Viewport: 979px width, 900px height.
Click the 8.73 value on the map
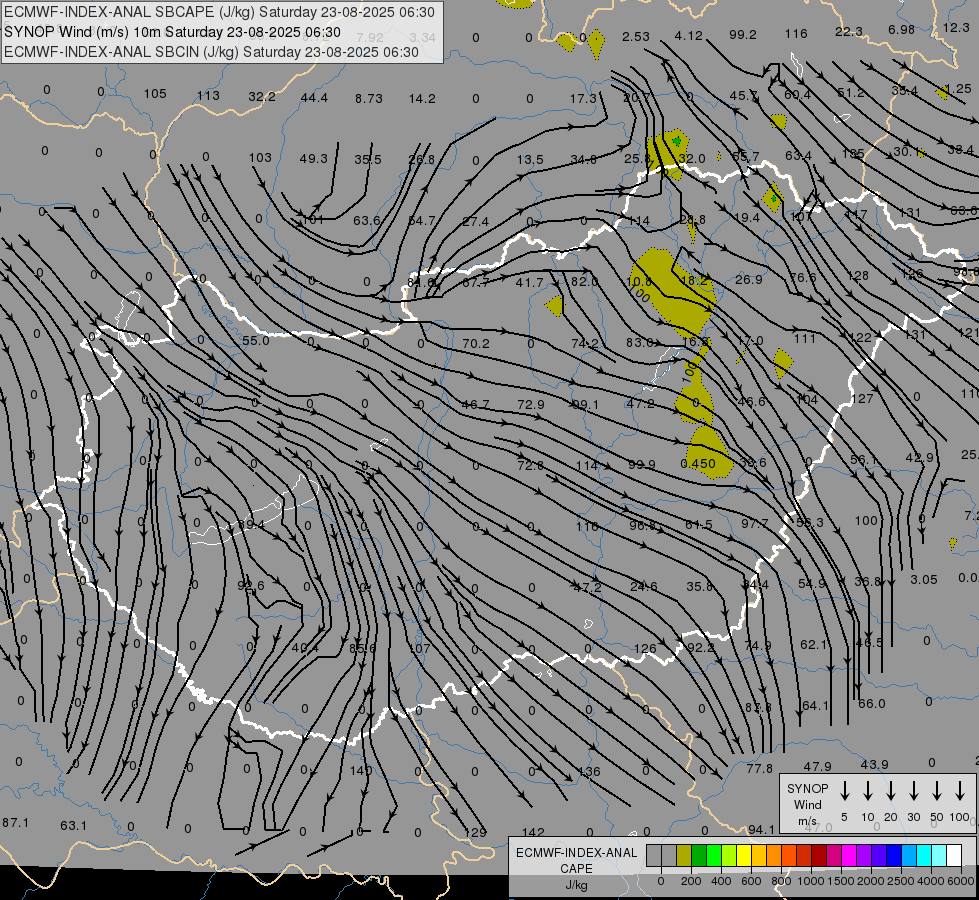368,99
